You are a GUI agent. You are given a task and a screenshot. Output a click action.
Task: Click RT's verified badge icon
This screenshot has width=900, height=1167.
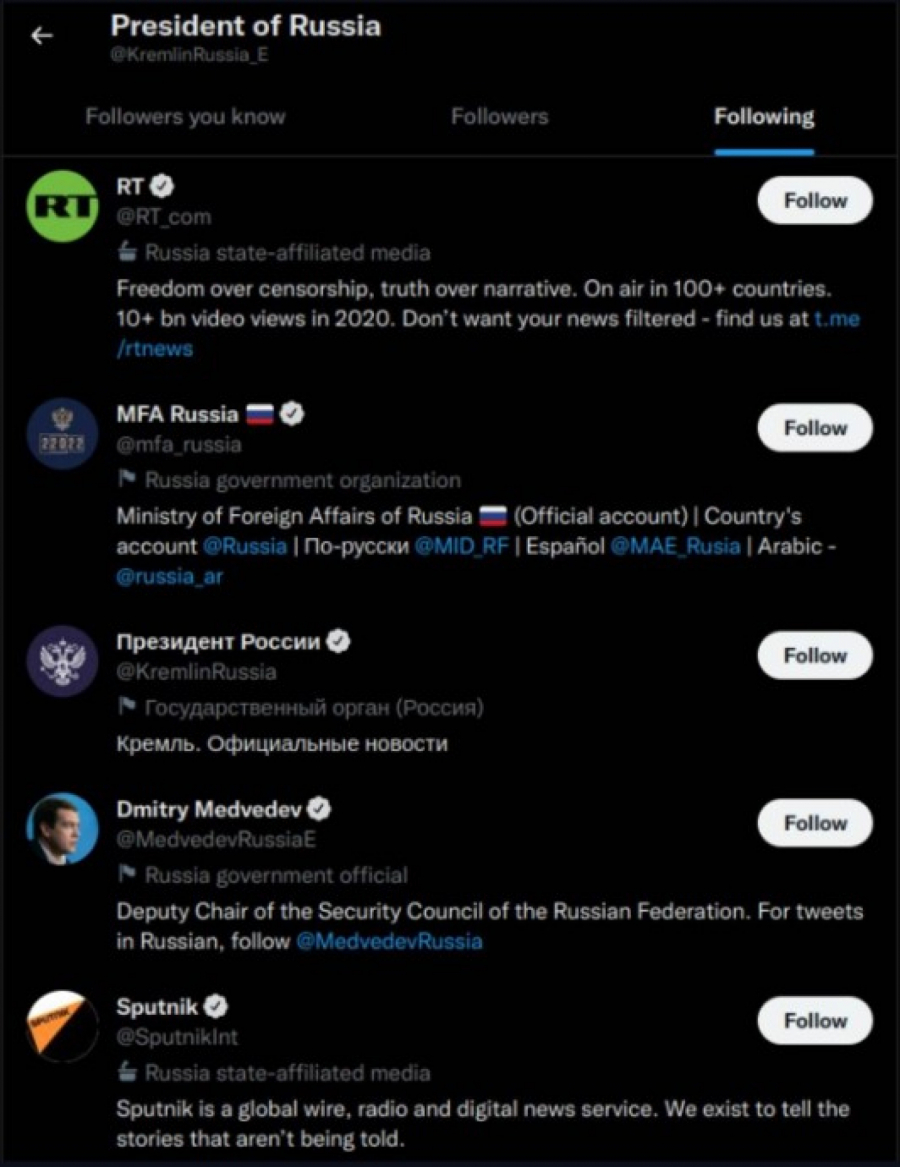coord(163,186)
